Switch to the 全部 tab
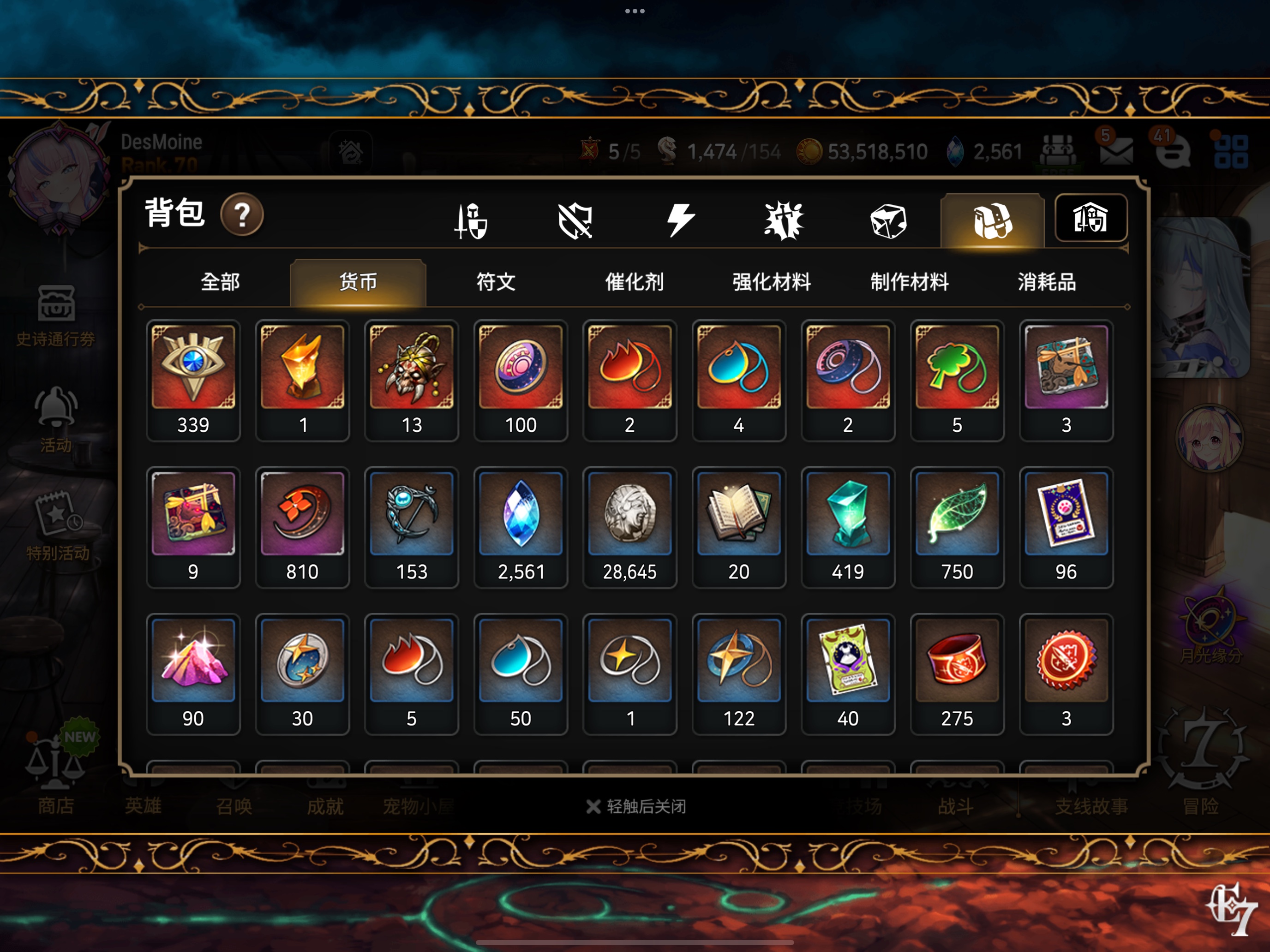1270x952 pixels. click(x=221, y=282)
